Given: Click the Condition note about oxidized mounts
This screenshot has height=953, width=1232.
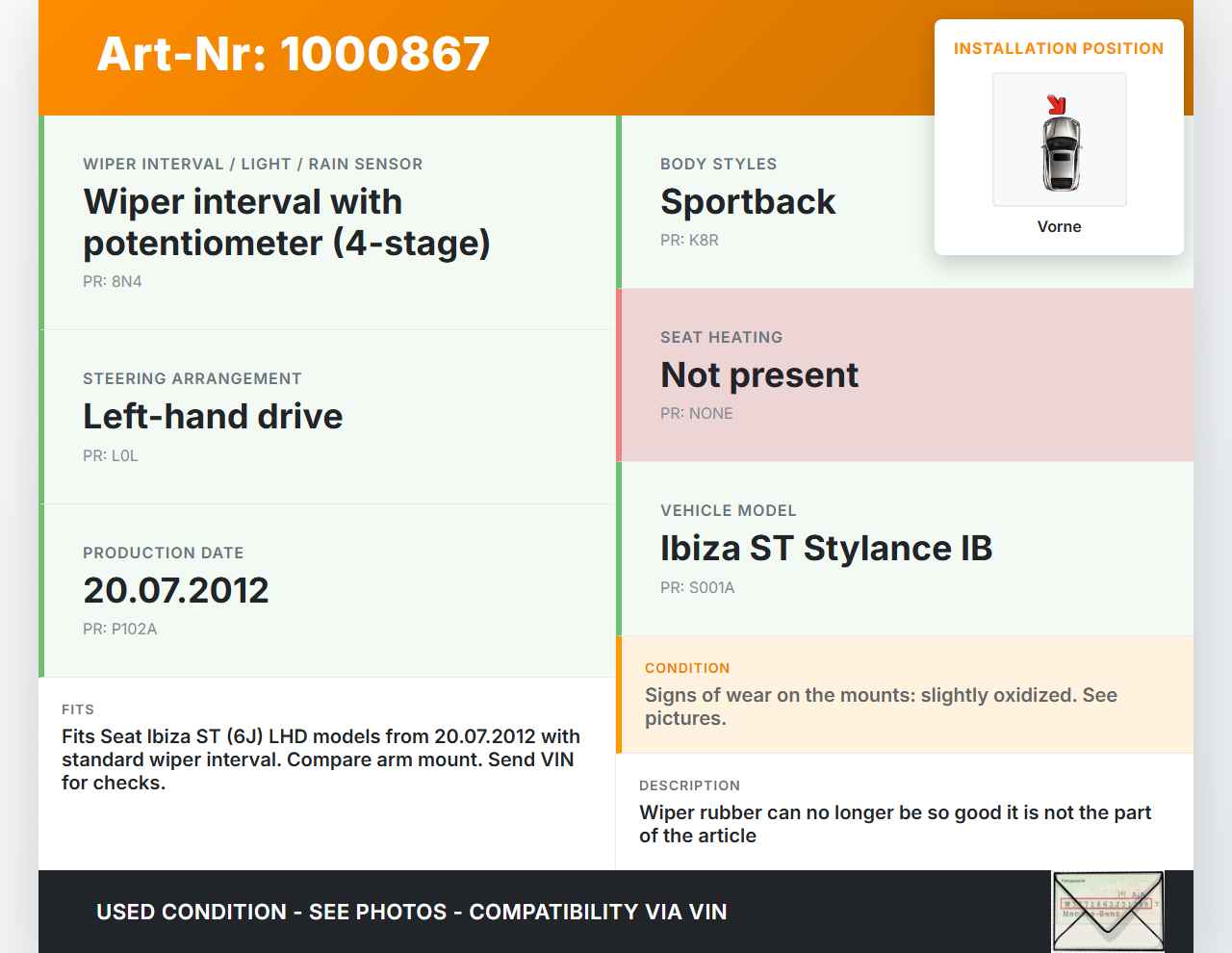Looking at the screenshot, I should pyautogui.click(x=881, y=707).
